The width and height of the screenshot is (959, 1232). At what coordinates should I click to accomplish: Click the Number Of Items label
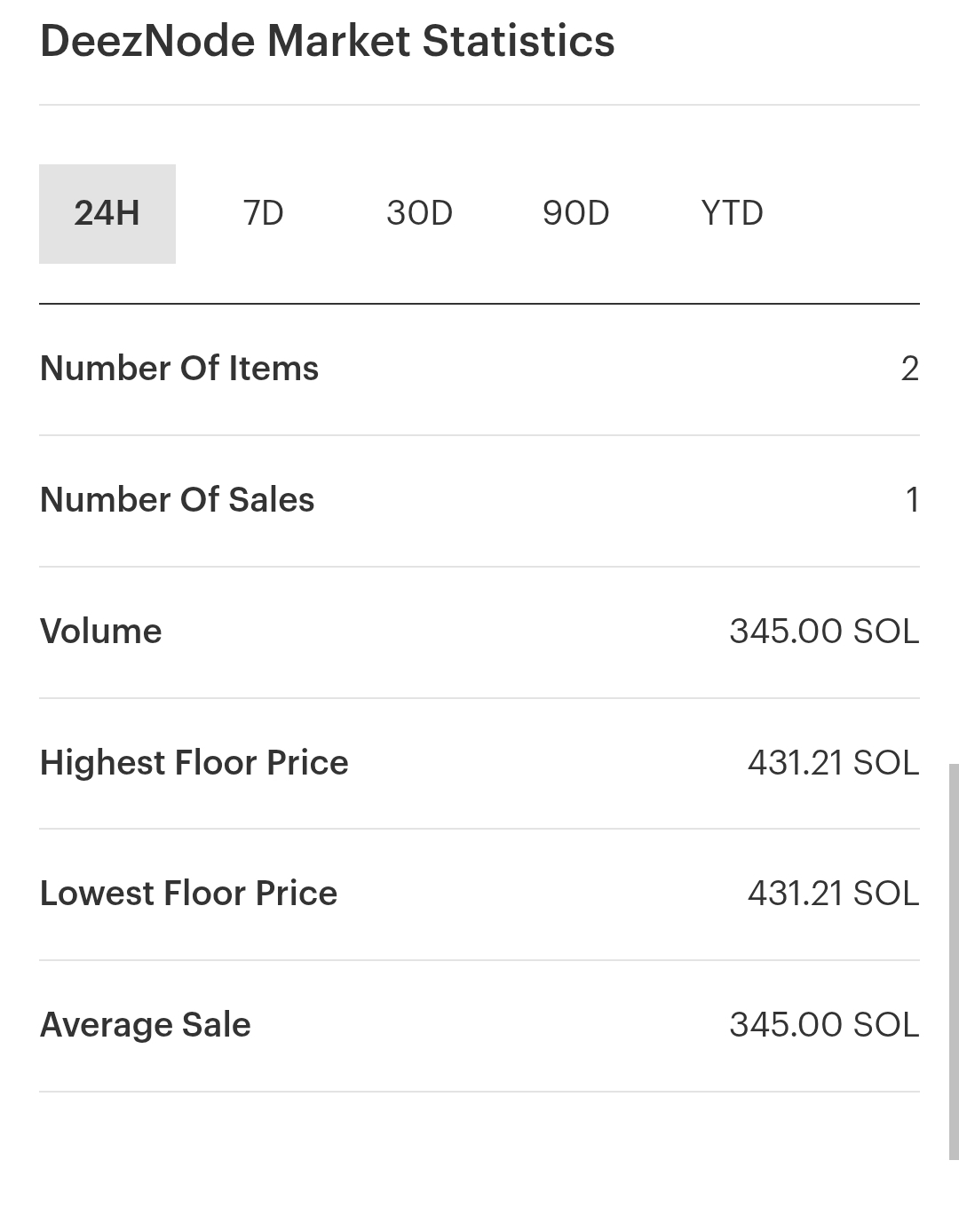click(x=179, y=369)
